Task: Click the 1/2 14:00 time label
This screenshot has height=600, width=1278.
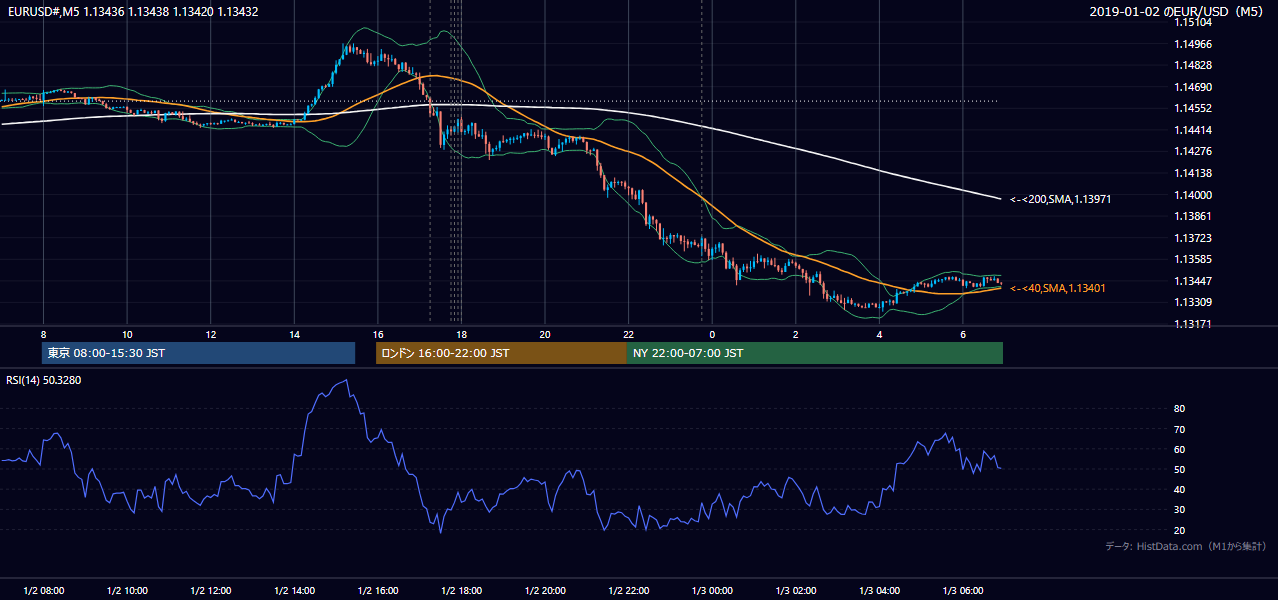Action: click(294, 590)
